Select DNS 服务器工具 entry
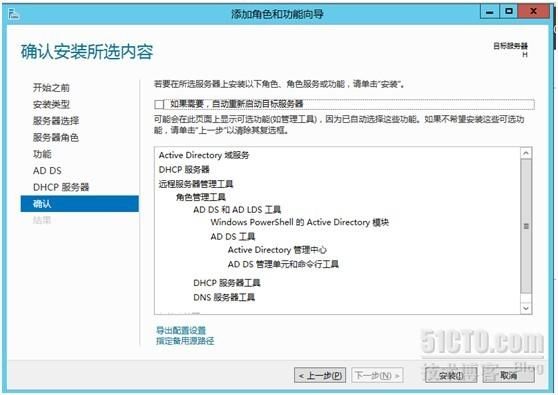Image resolution: width=558 pixels, height=395 pixels. (224, 297)
